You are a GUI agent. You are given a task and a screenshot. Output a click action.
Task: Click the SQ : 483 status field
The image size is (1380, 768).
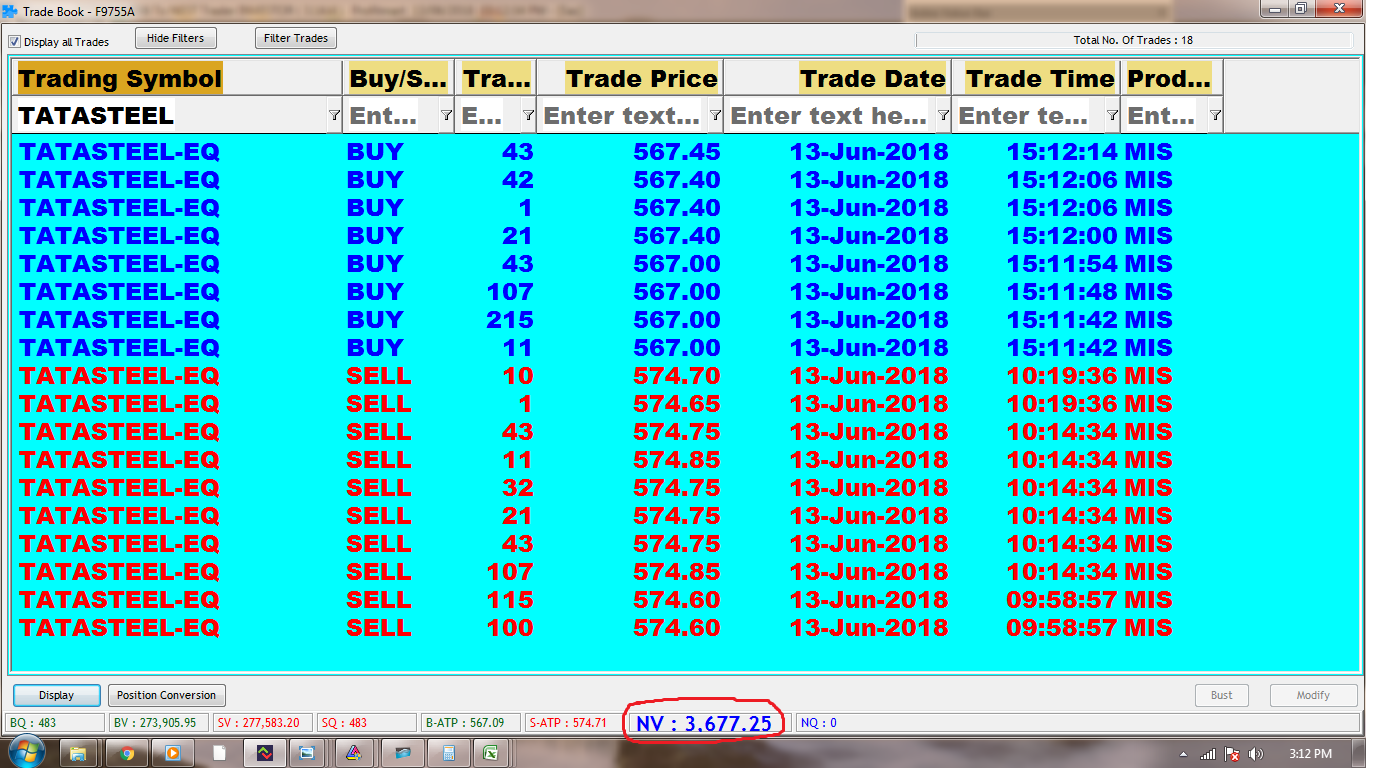[x=367, y=723]
